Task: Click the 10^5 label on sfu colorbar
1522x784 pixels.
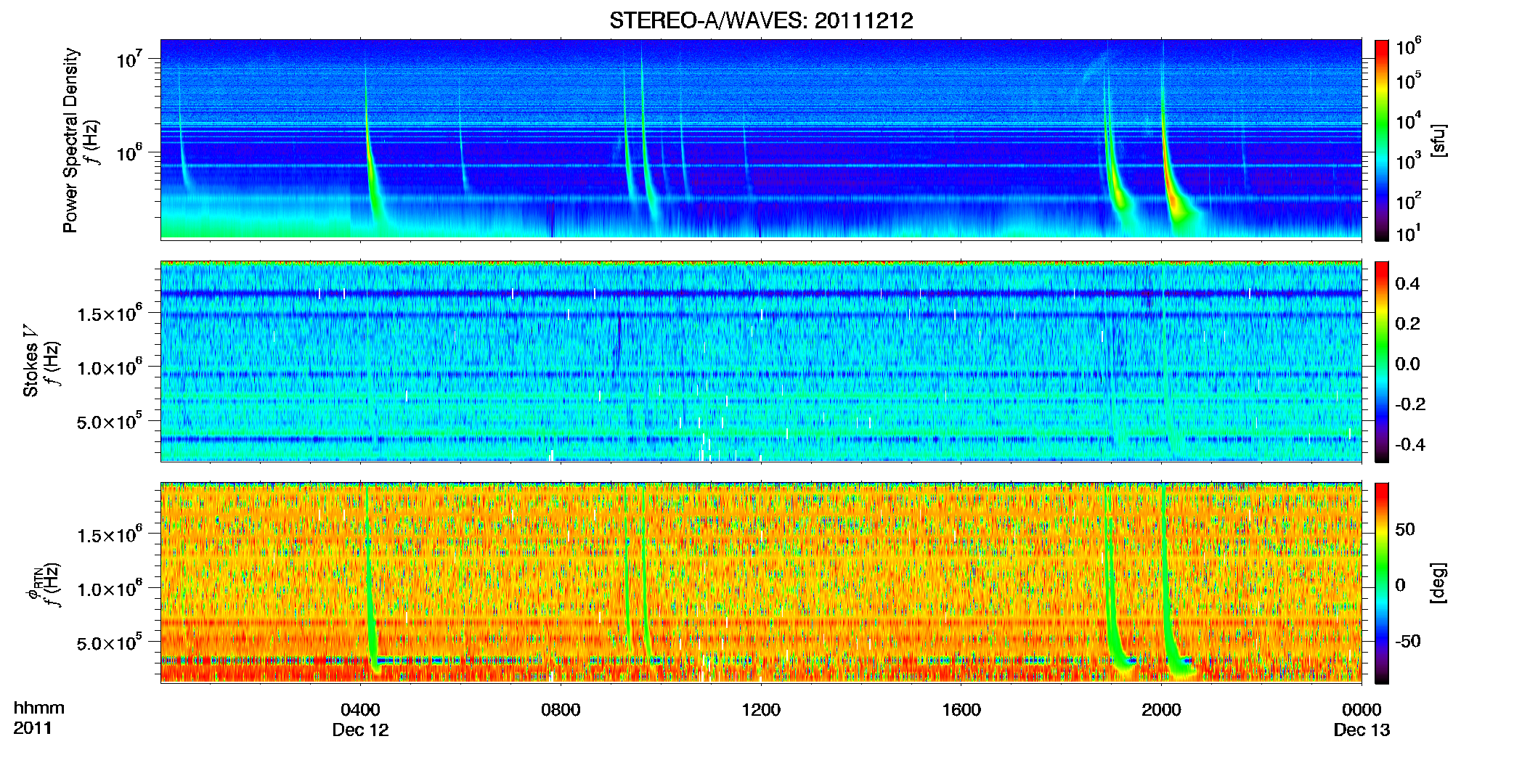Action: pos(1409,81)
